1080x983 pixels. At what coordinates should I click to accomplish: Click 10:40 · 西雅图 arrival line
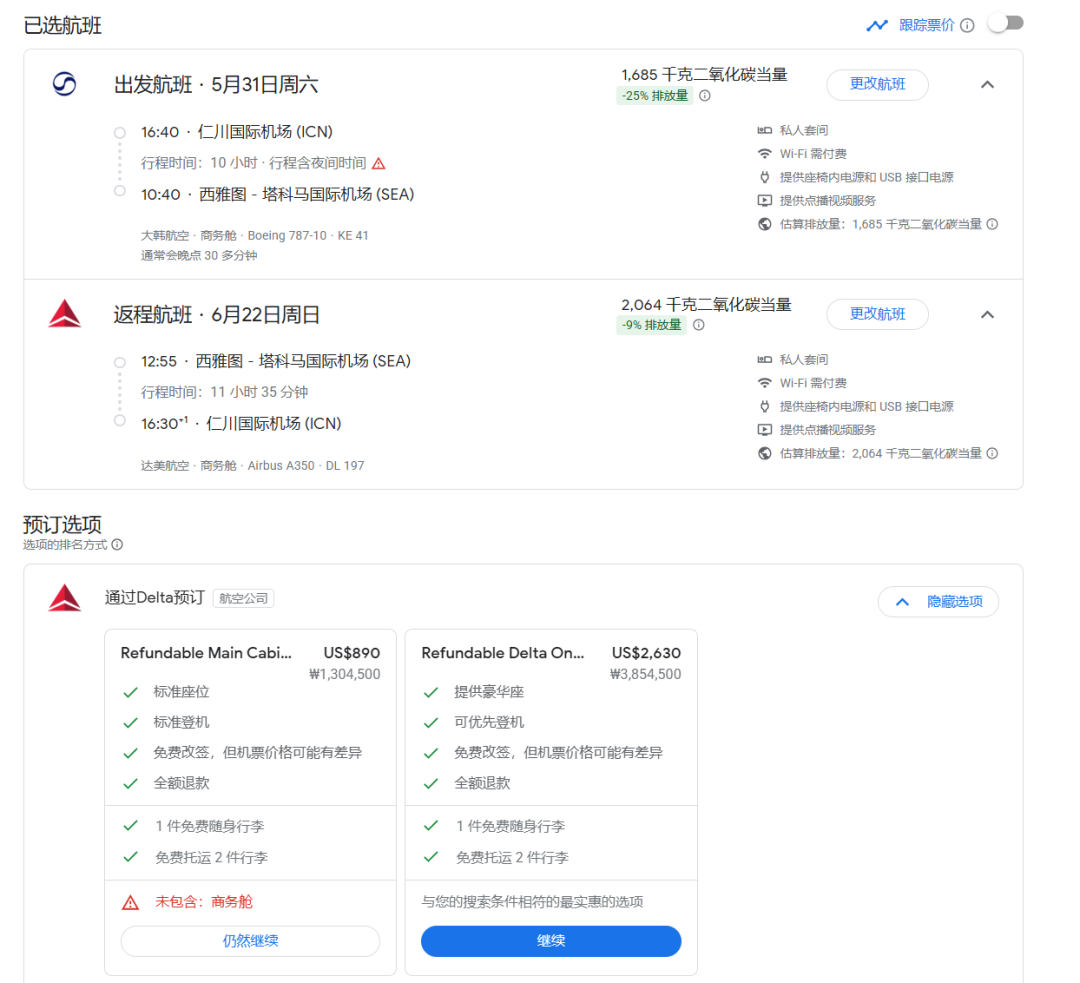pos(278,195)
